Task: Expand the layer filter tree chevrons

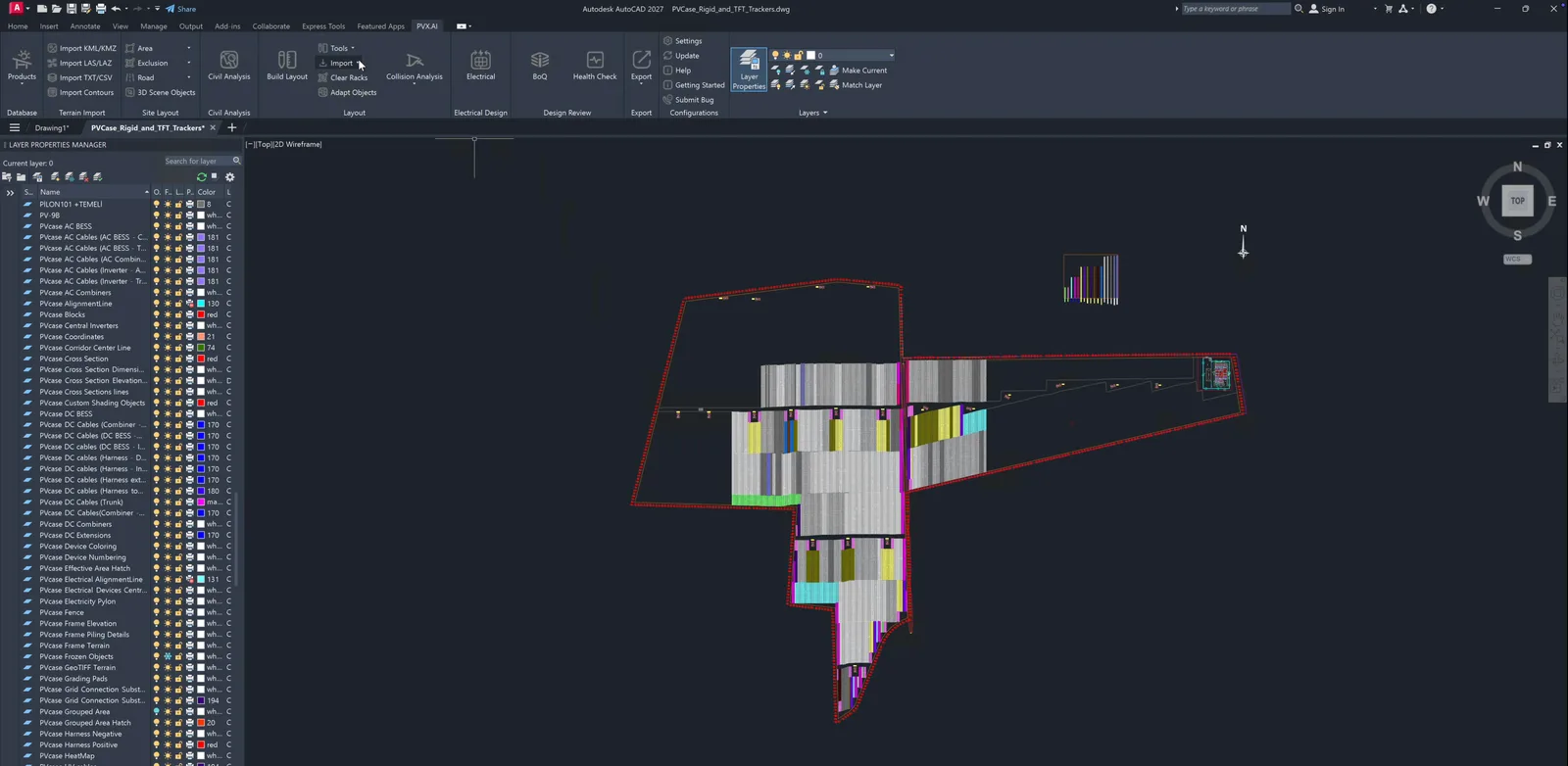Action: click(10, 192)
